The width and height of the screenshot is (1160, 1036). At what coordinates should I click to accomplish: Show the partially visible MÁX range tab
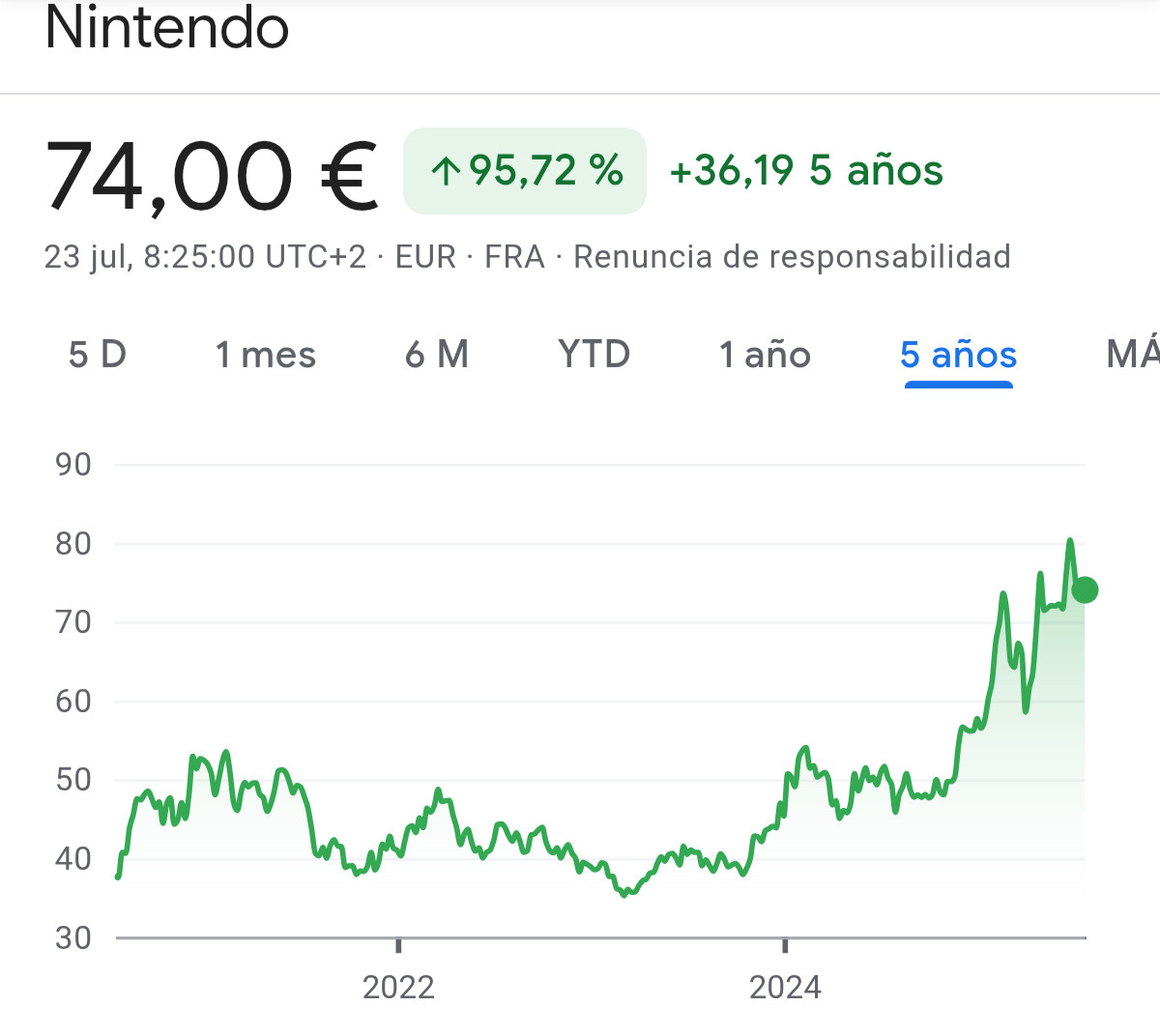(1133, 355)
